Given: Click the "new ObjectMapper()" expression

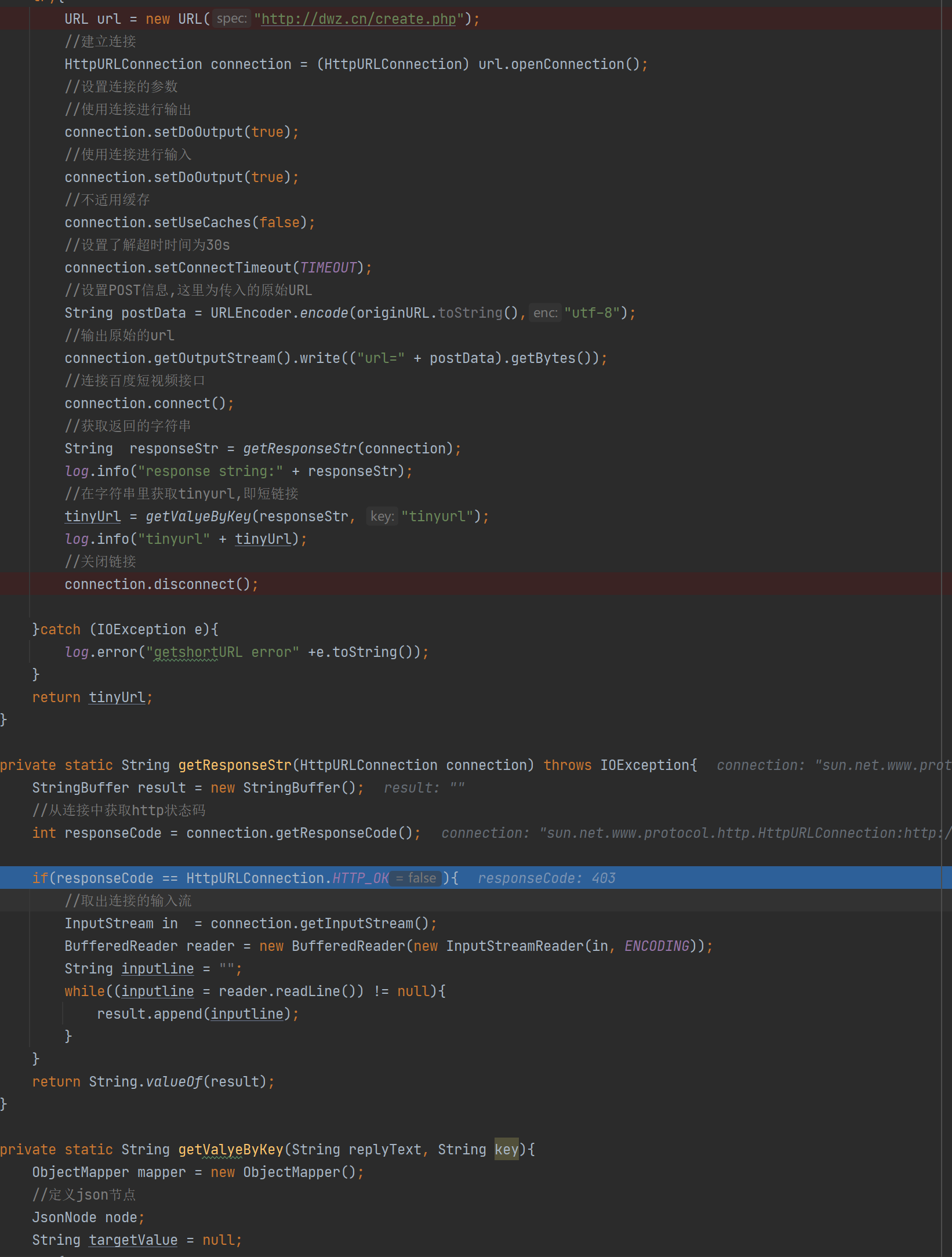Looking at the screenshot, I should (283, 1172).
